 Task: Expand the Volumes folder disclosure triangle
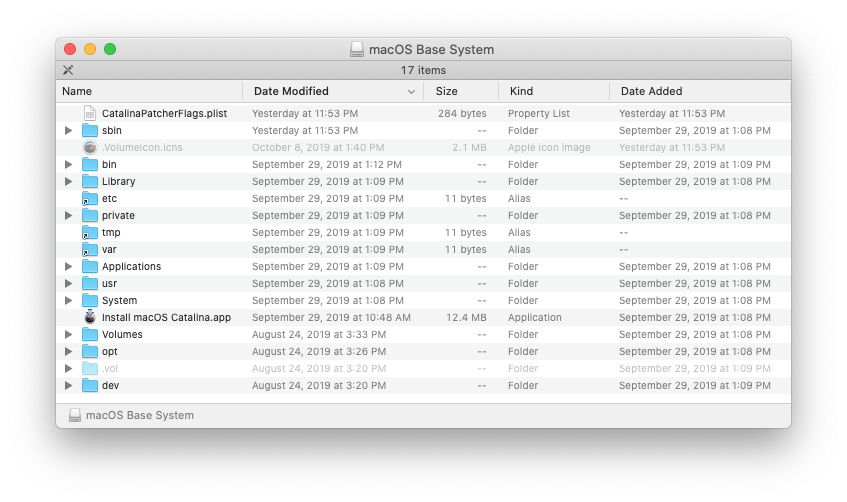click(69, 334)
